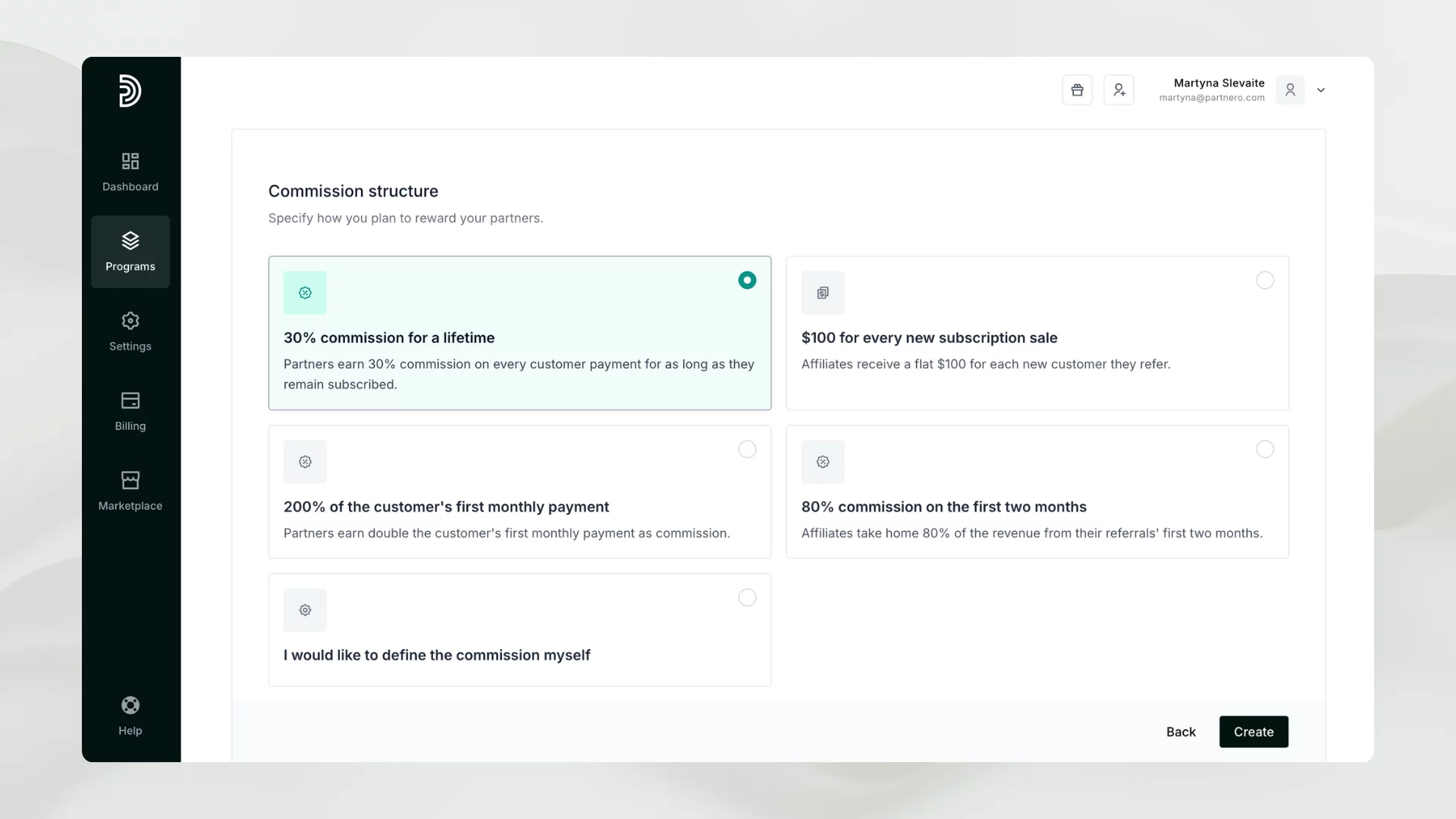Click the gift box icon in header
The image size is (1456, 819).
[1077, 90]
